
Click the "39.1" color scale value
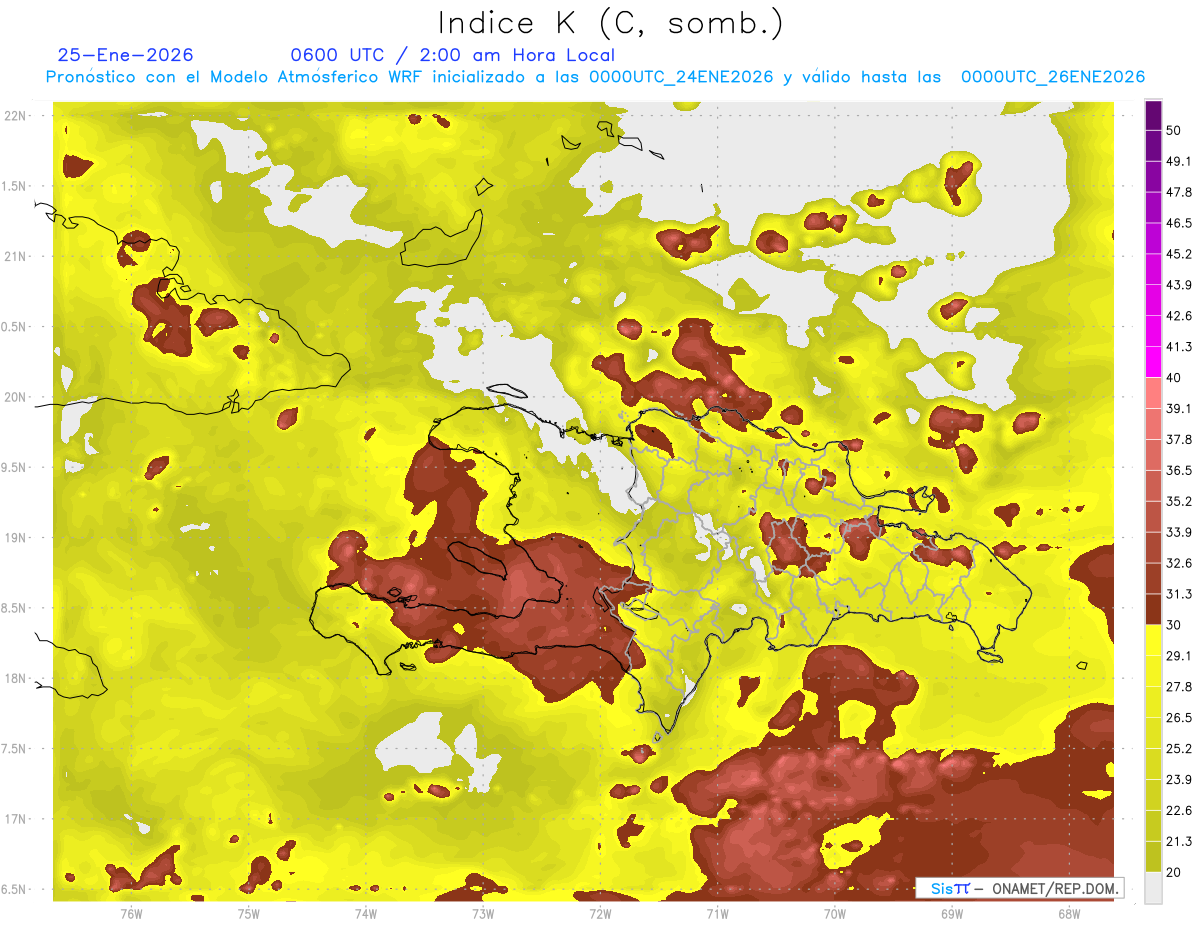(x=1179, y=409)
